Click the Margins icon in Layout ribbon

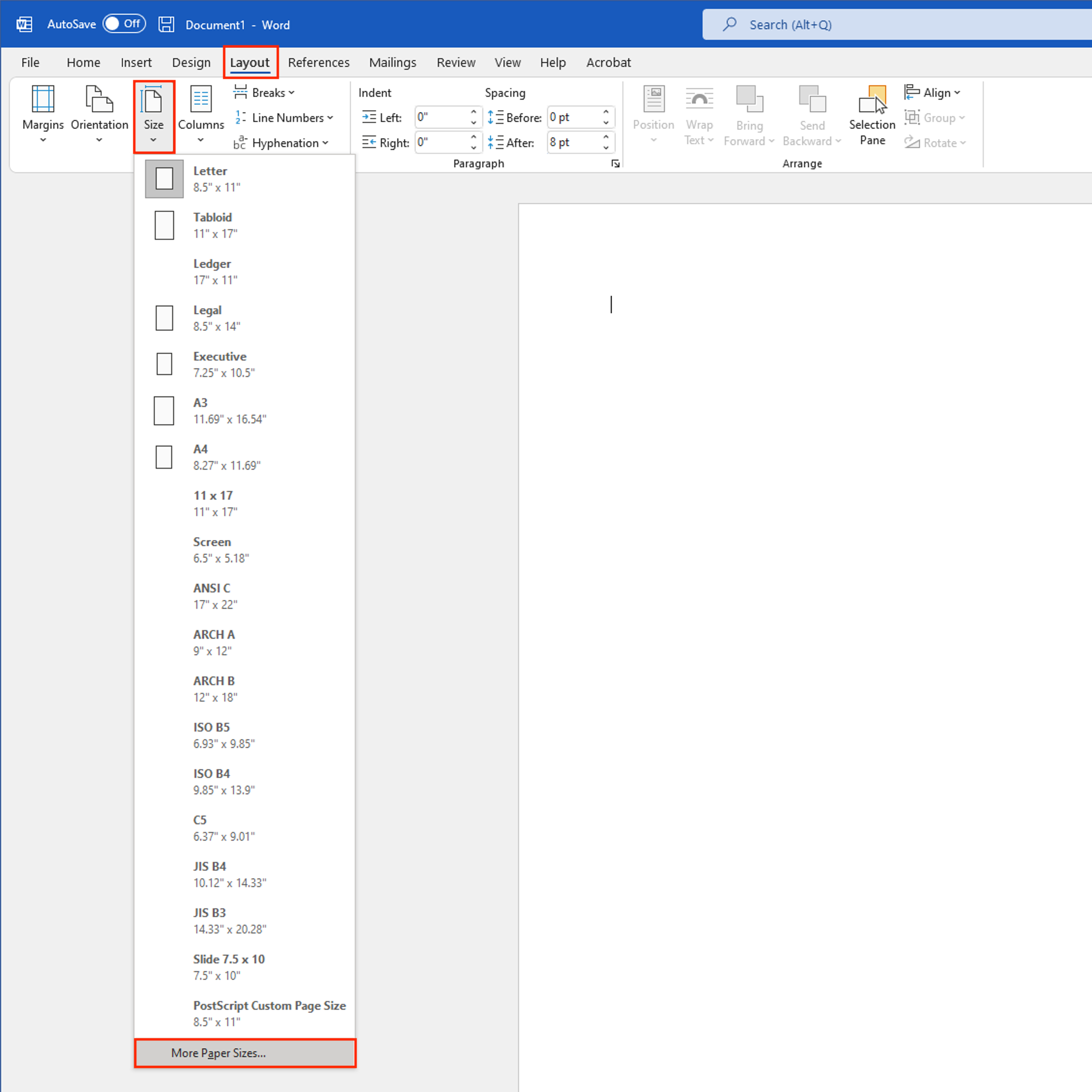tap(41, 112)
